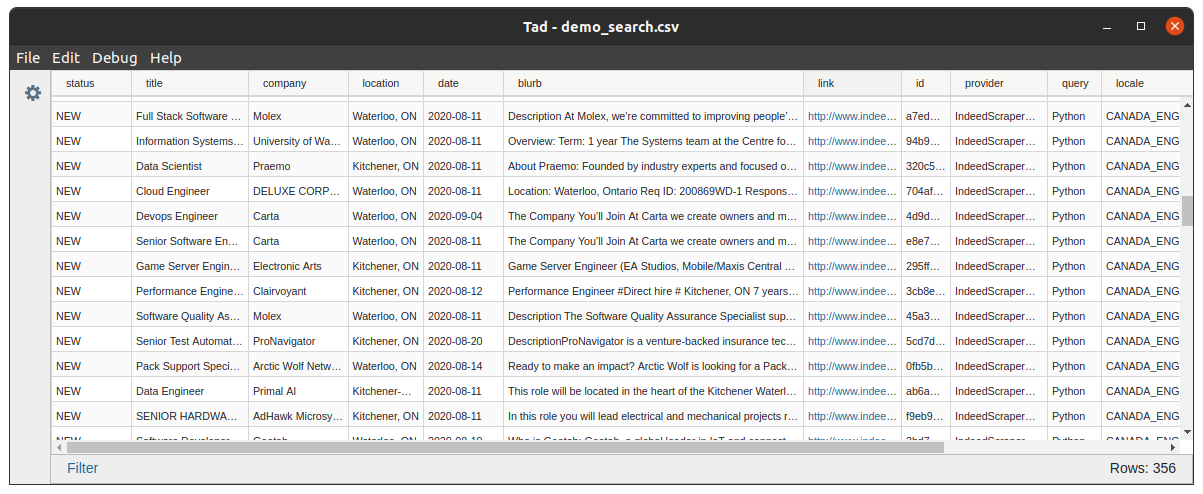Click the horizontal scrollbar right arrow
The image size is (1203, 494).
[x=1173, y=447]
